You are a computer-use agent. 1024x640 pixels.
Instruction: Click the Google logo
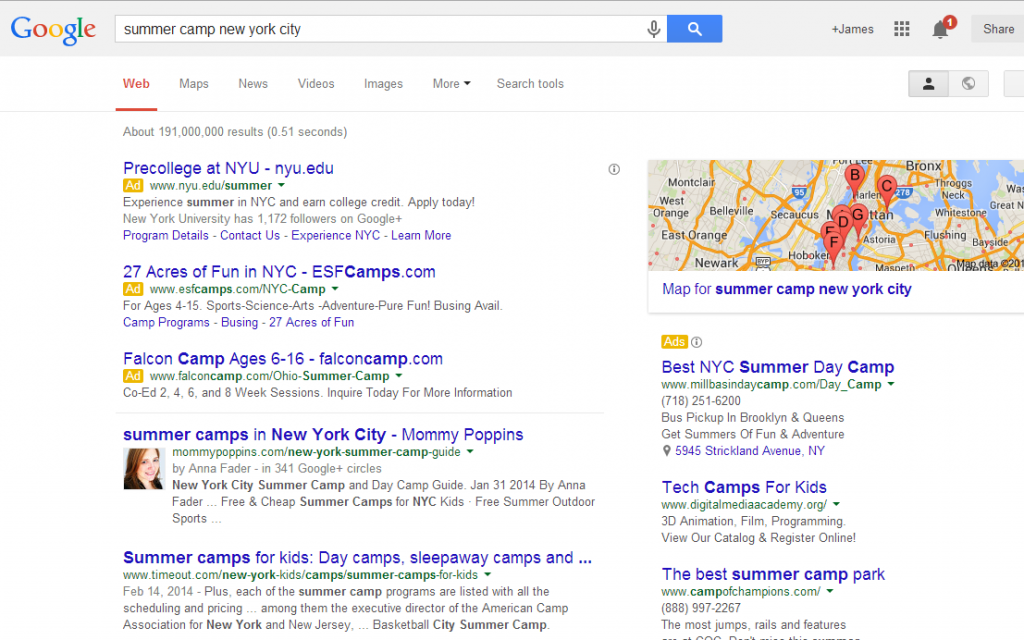tap(53, 30)
